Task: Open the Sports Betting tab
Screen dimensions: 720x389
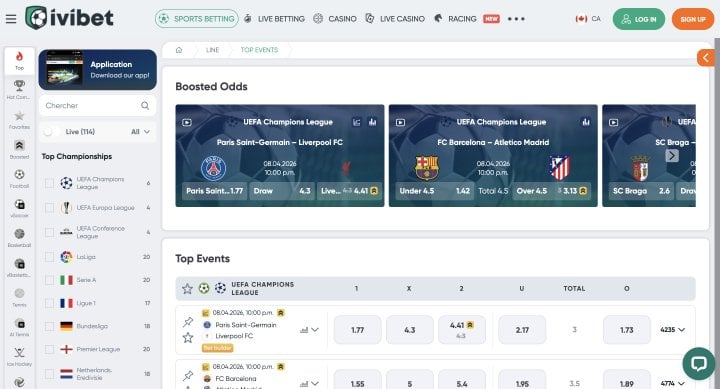Action: (197, 19)
